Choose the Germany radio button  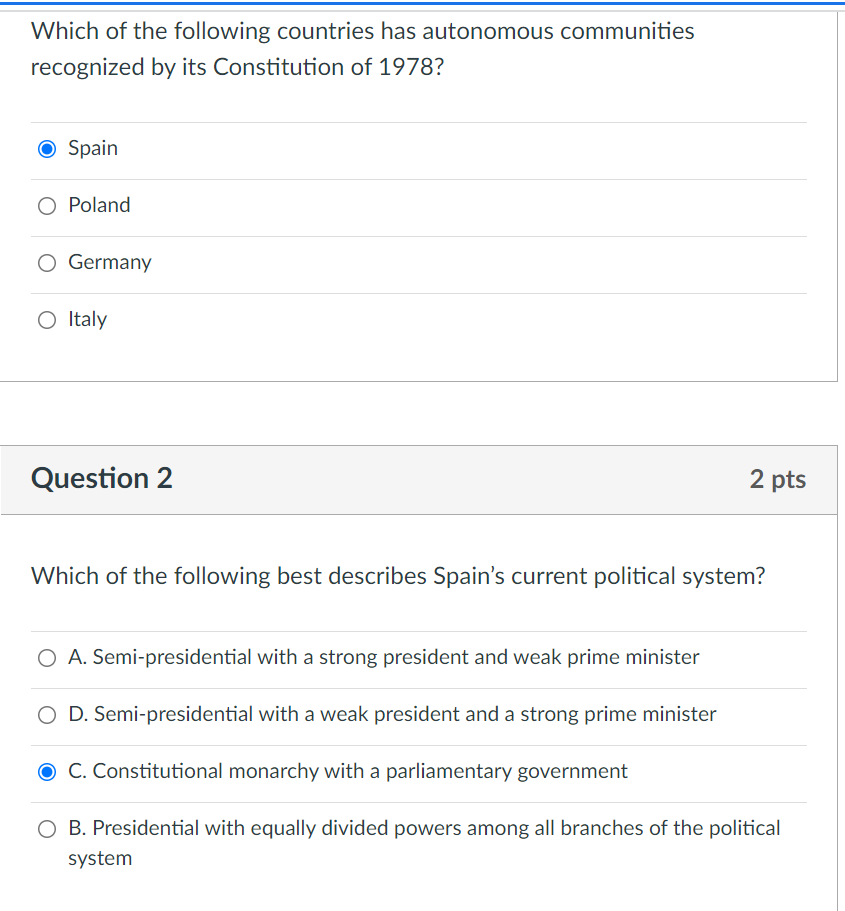coord(47,263)
